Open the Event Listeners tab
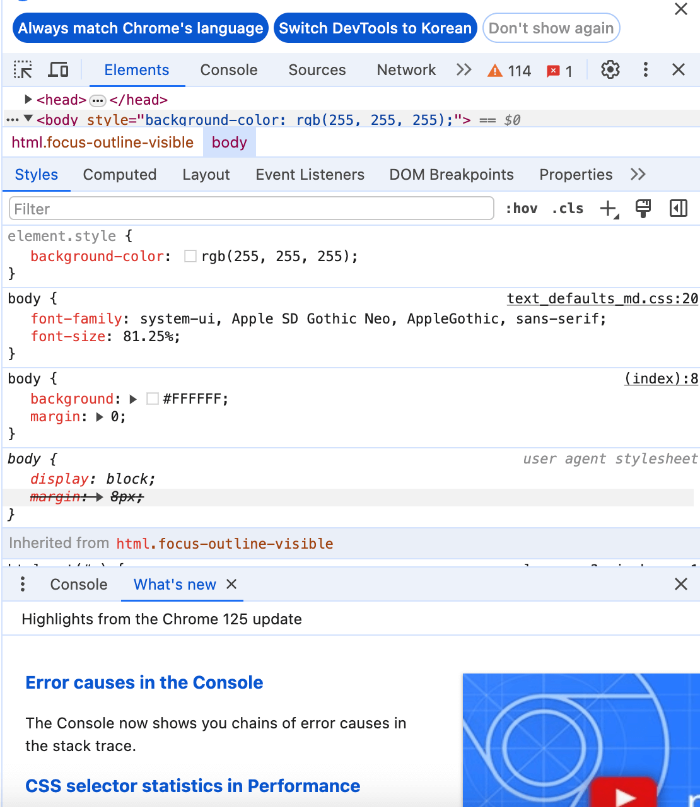Image resolution: width=700 pixels, height=807 pixels. pos(310,174)
